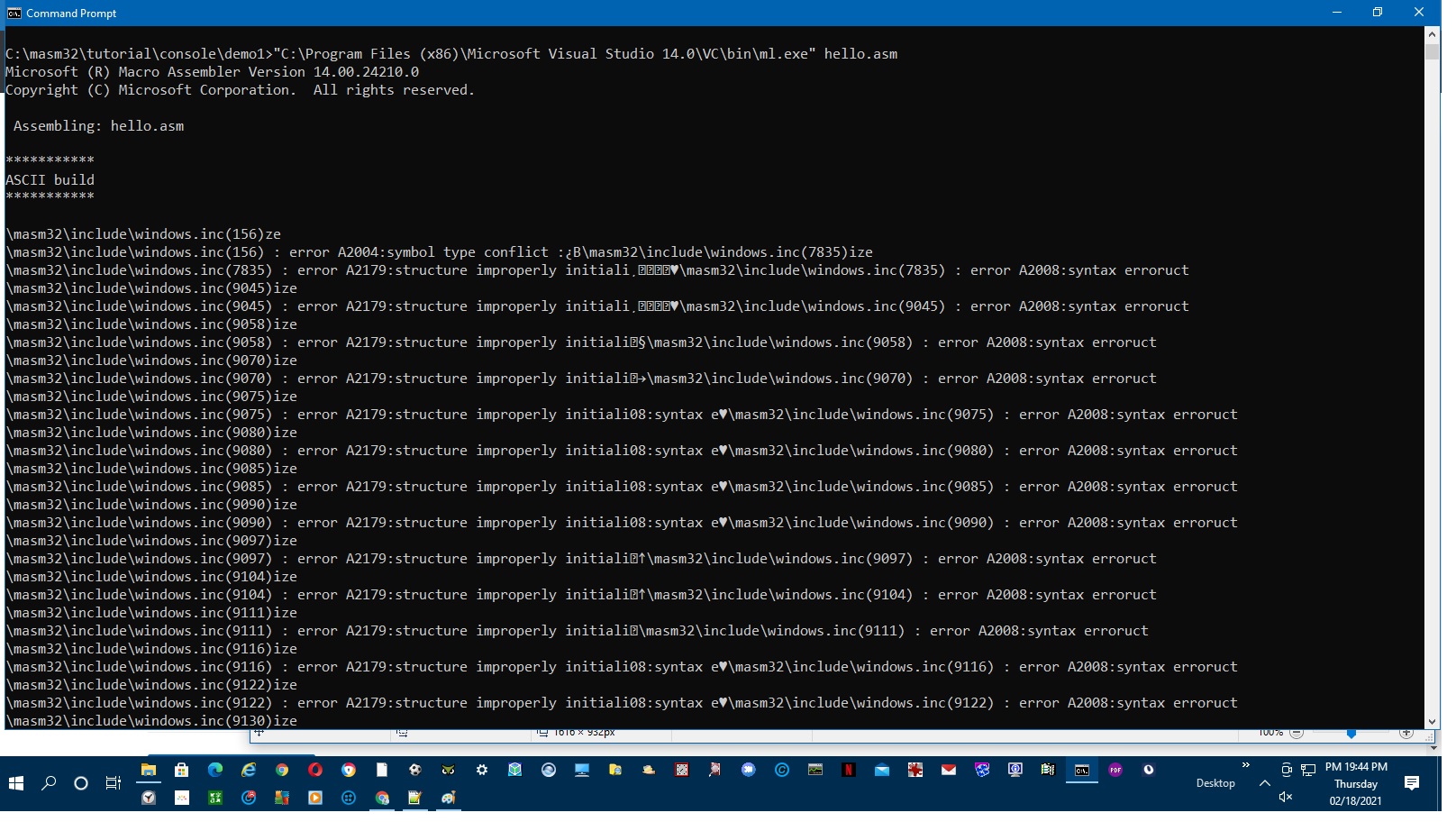Open taskbar Search magnifier
The height and width of the screenshot is (840, 1456).
pos(49,783)
